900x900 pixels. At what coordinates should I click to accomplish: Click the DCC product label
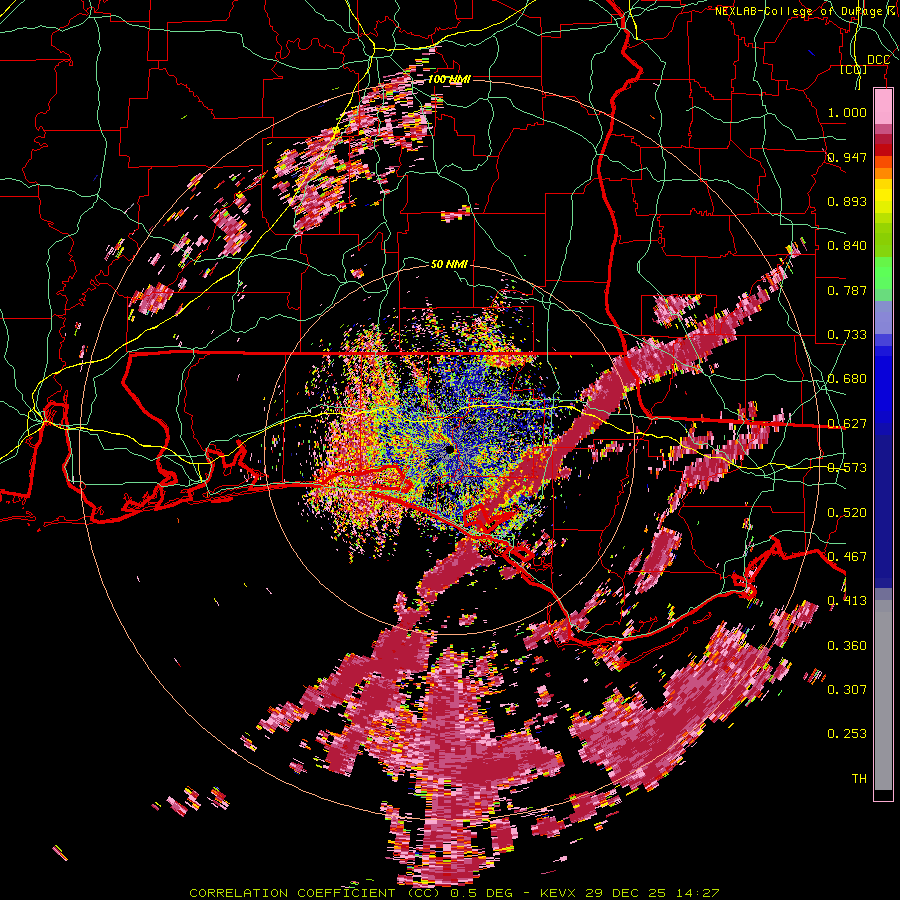(x=878, y=60)
